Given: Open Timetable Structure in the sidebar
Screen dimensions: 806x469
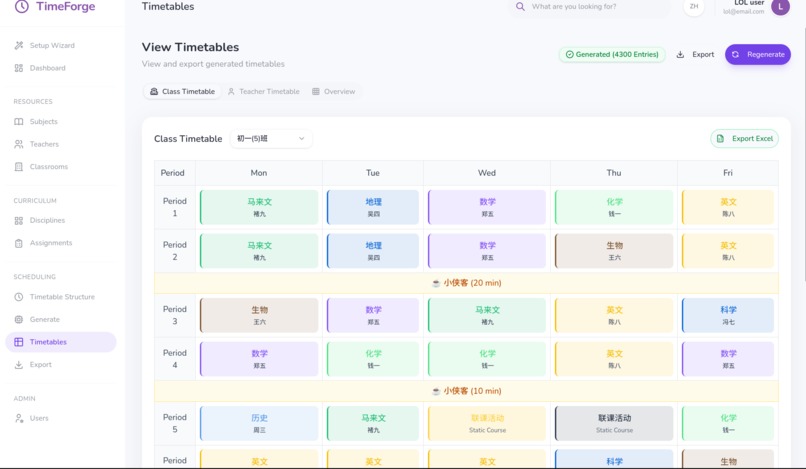Looking at the screenshot, I should (61, 297).
